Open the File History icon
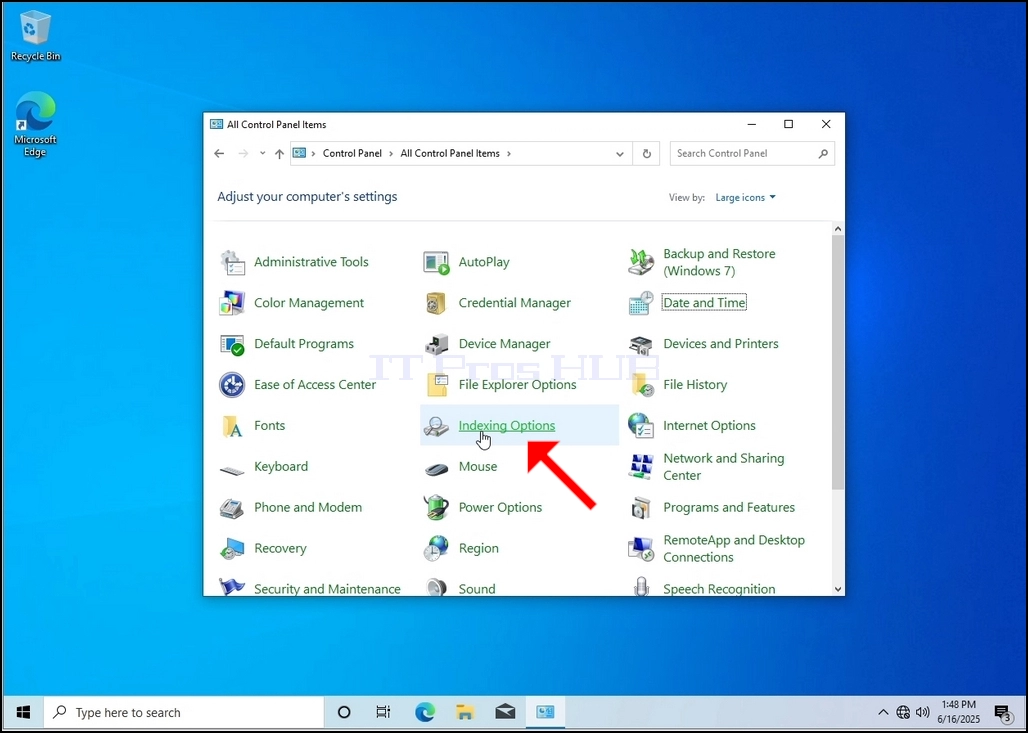The height and width of the screenshot is (733, 1028). (642, 385)
